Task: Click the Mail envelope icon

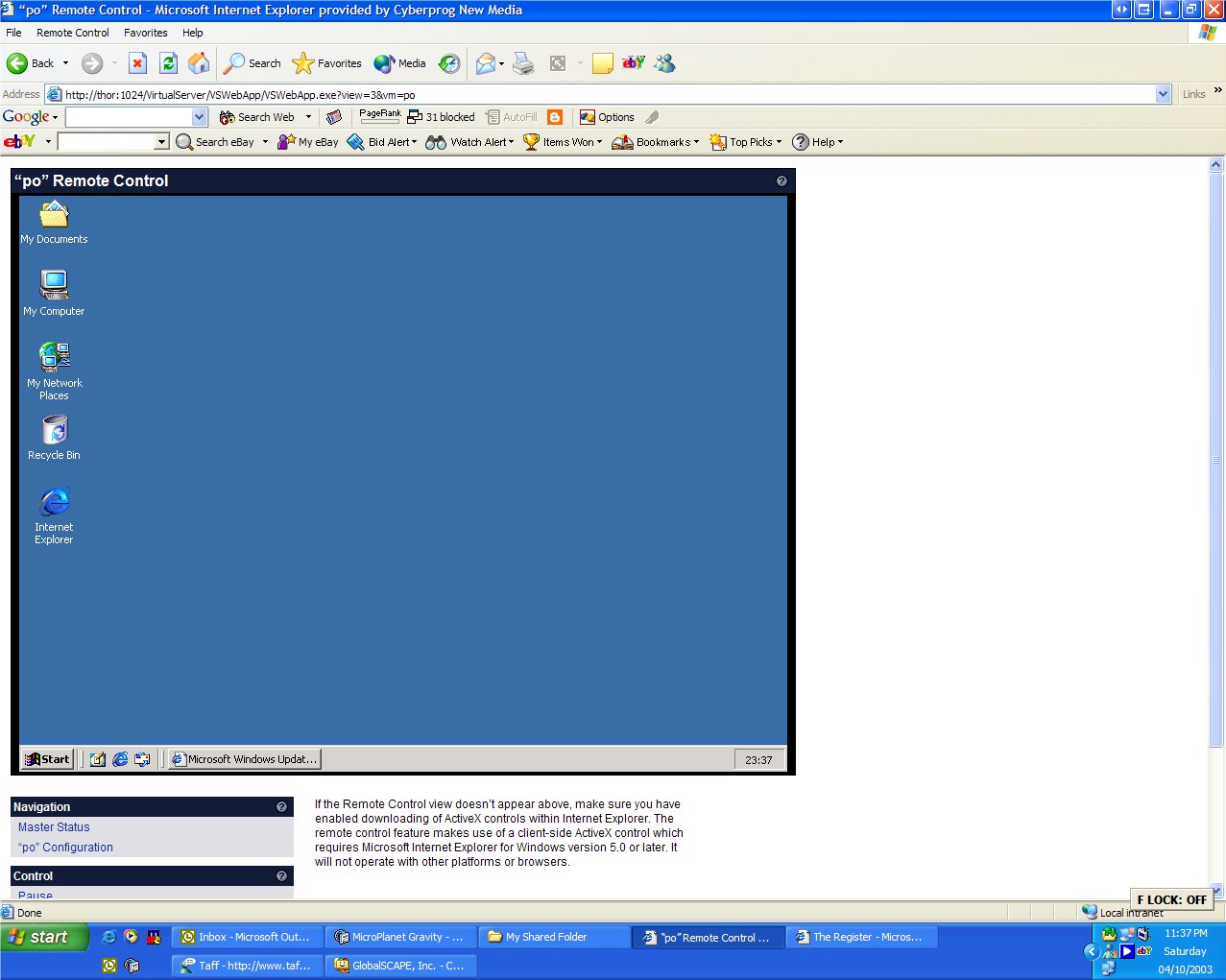Action: click(x=487, y=63)
